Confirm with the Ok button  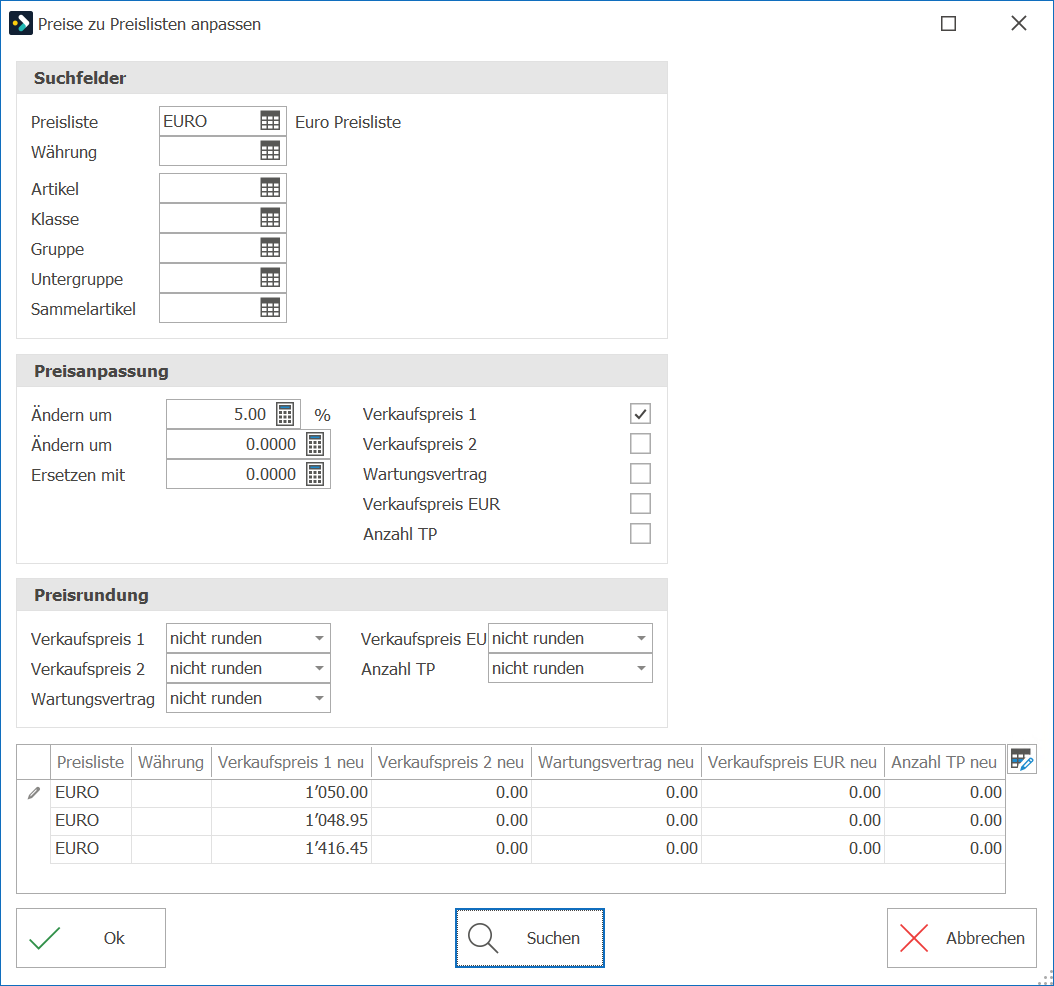91,938
